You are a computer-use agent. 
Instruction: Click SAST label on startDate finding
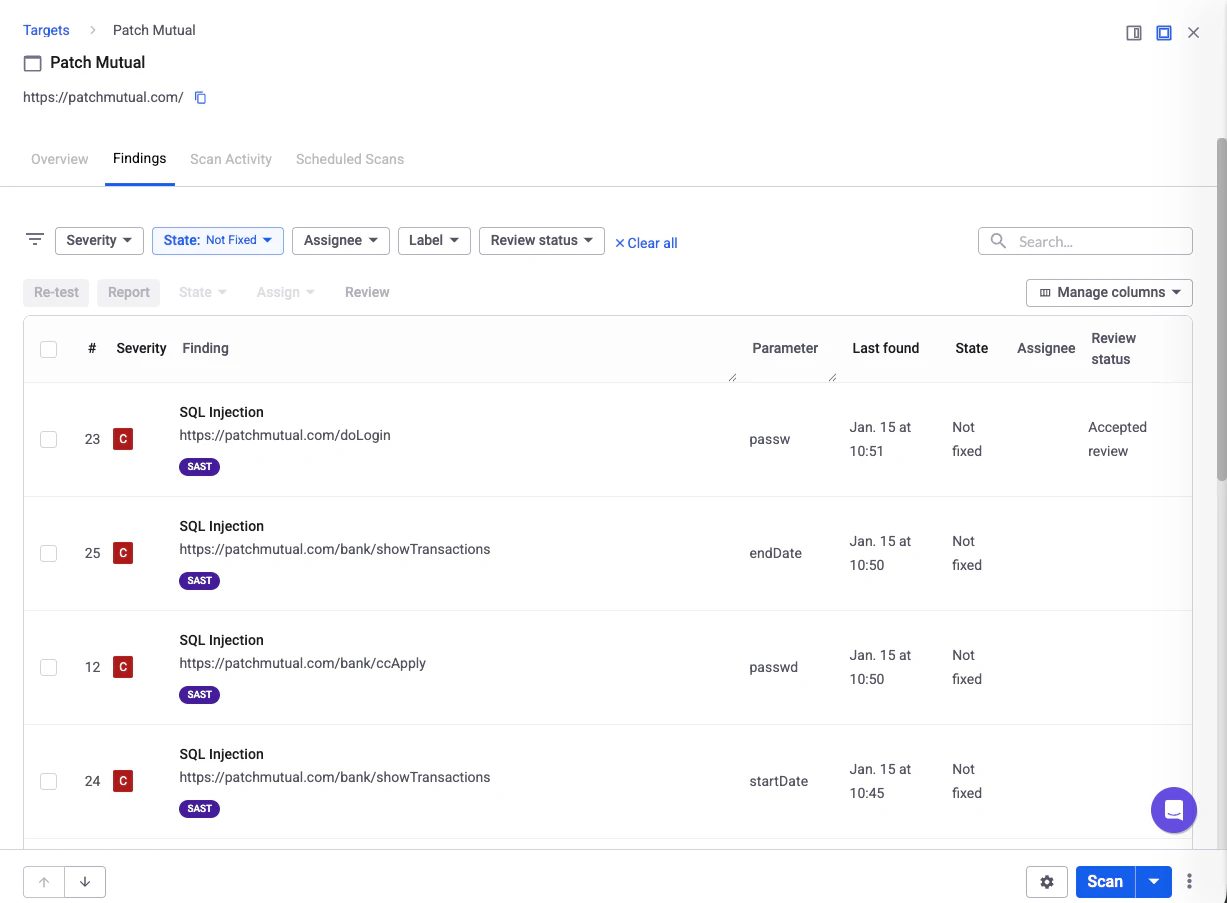click(x=199, y=809)
